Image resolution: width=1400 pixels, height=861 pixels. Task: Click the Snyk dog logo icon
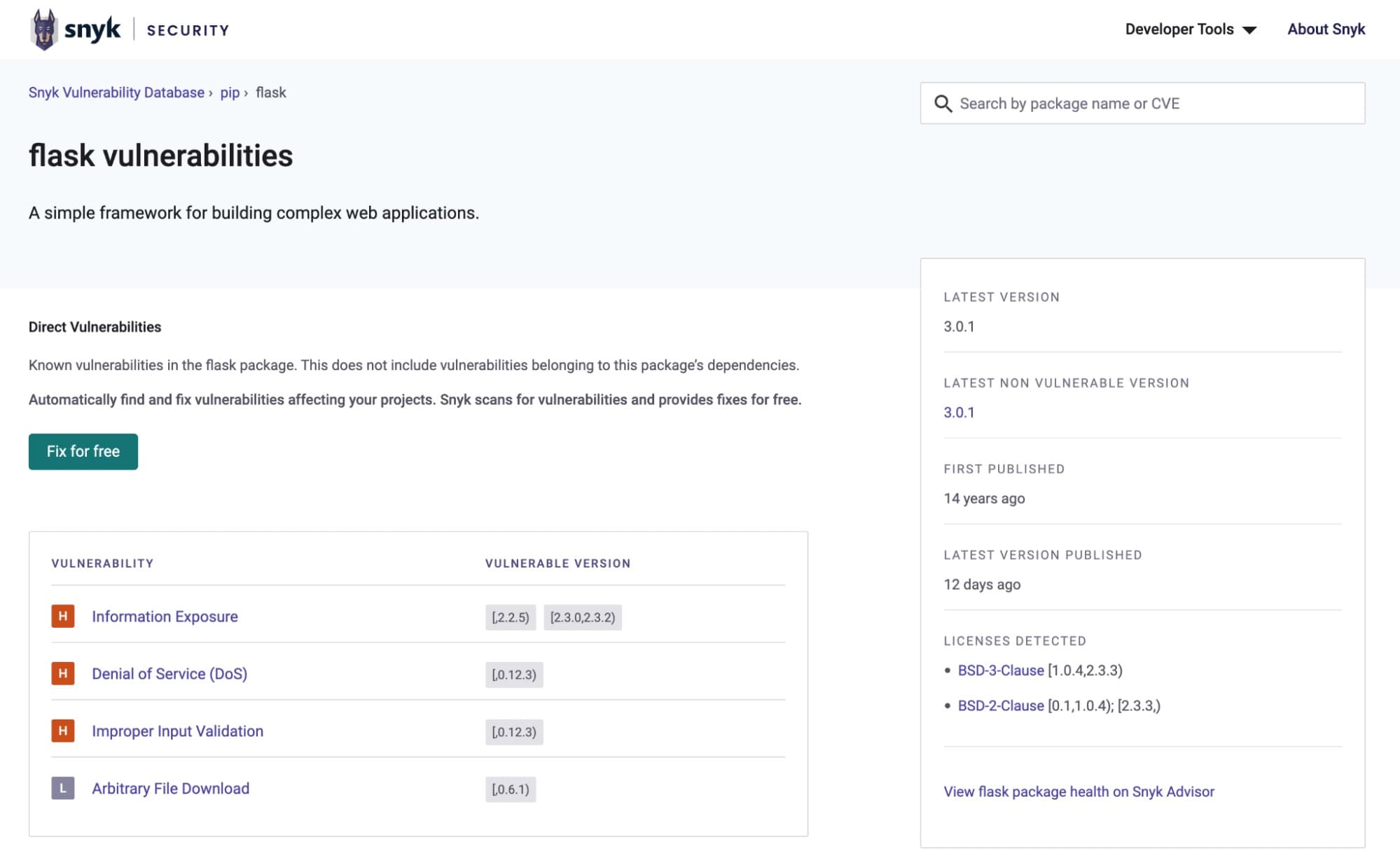(x=44, y=29)
